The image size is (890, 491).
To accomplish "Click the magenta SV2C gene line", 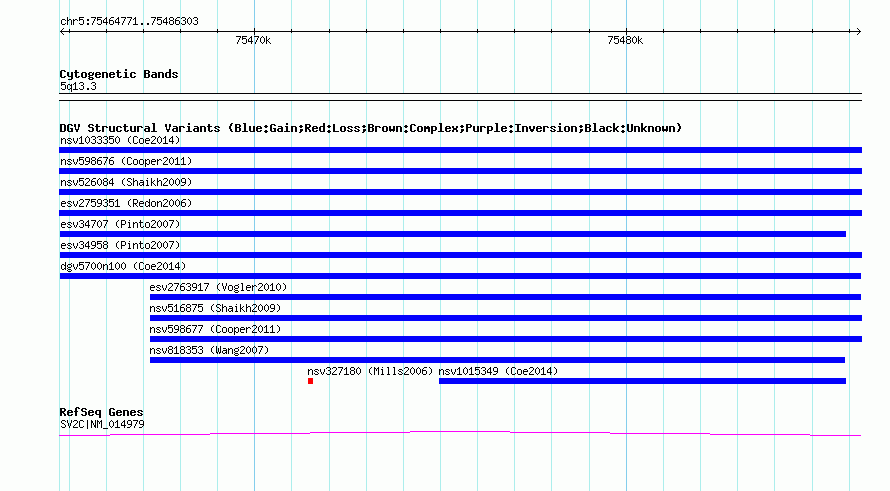I will point(460,434).
